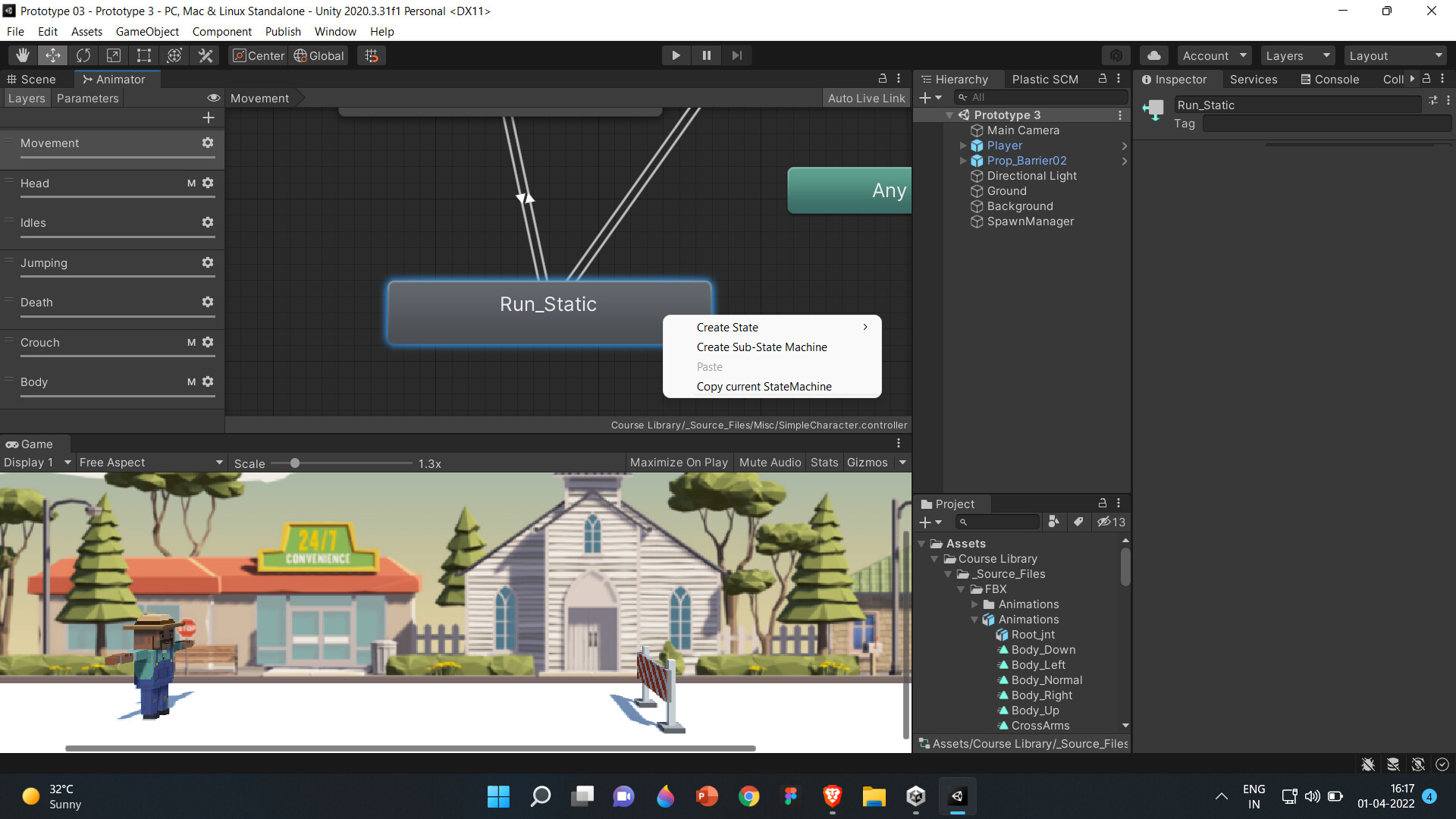This screenshot has width=1456, height=819.
Task: Toggle the eye visibility icon in the Animator
Action: [213, 97]
